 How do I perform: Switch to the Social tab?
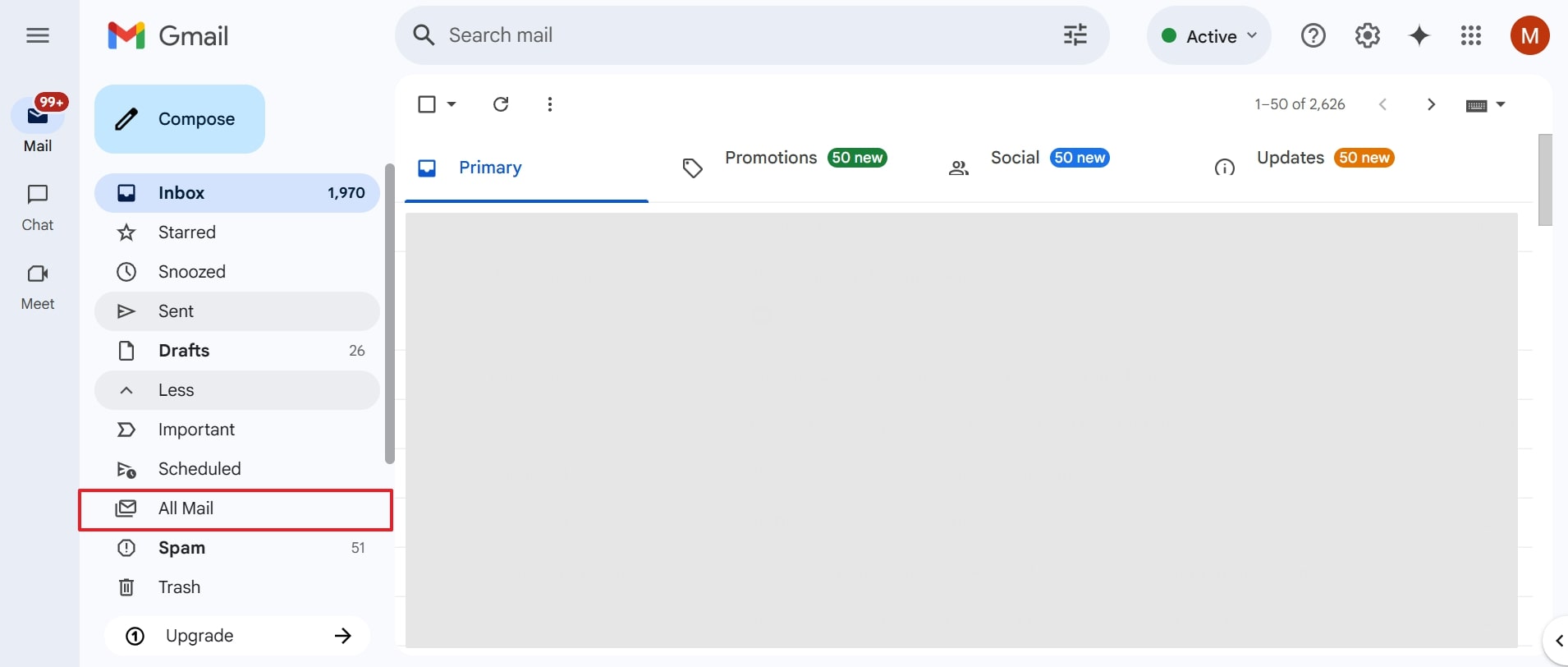(1015, 159)
